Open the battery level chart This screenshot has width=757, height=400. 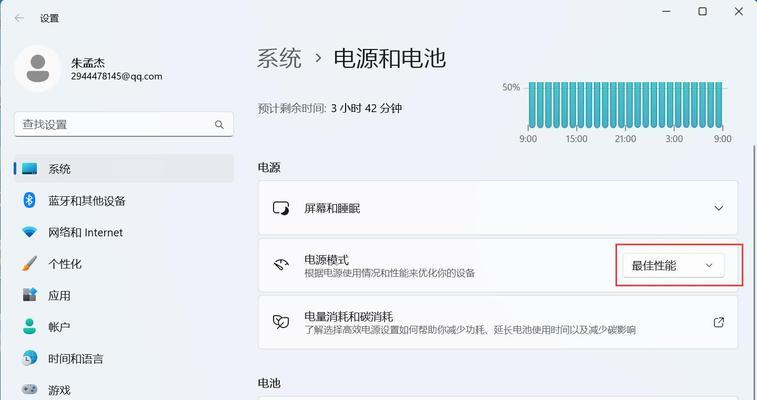625,105
